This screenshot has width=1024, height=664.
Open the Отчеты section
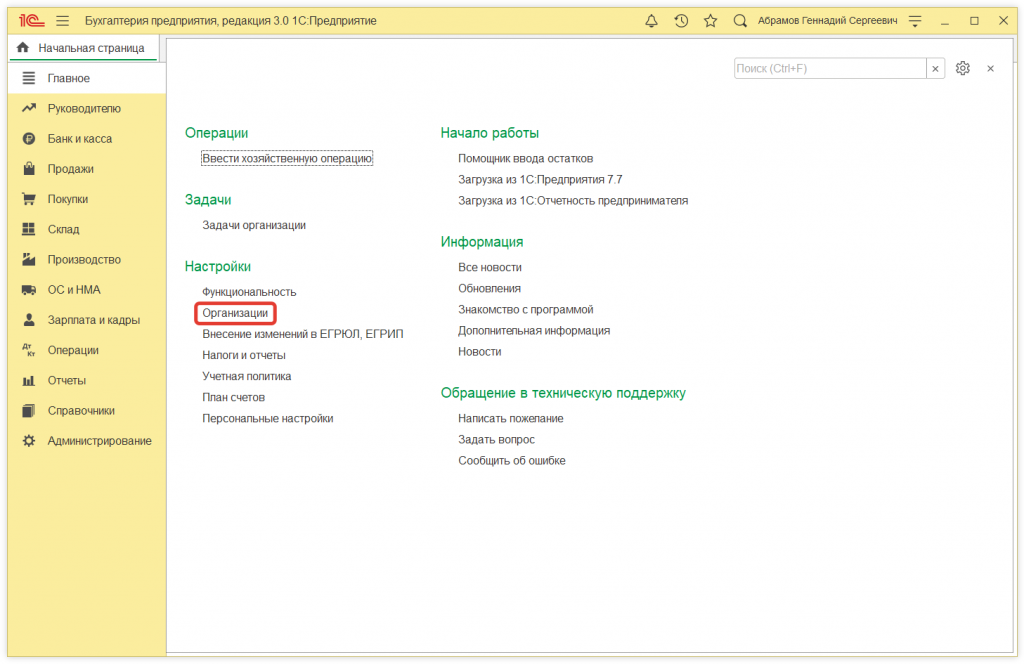point(56,380)
